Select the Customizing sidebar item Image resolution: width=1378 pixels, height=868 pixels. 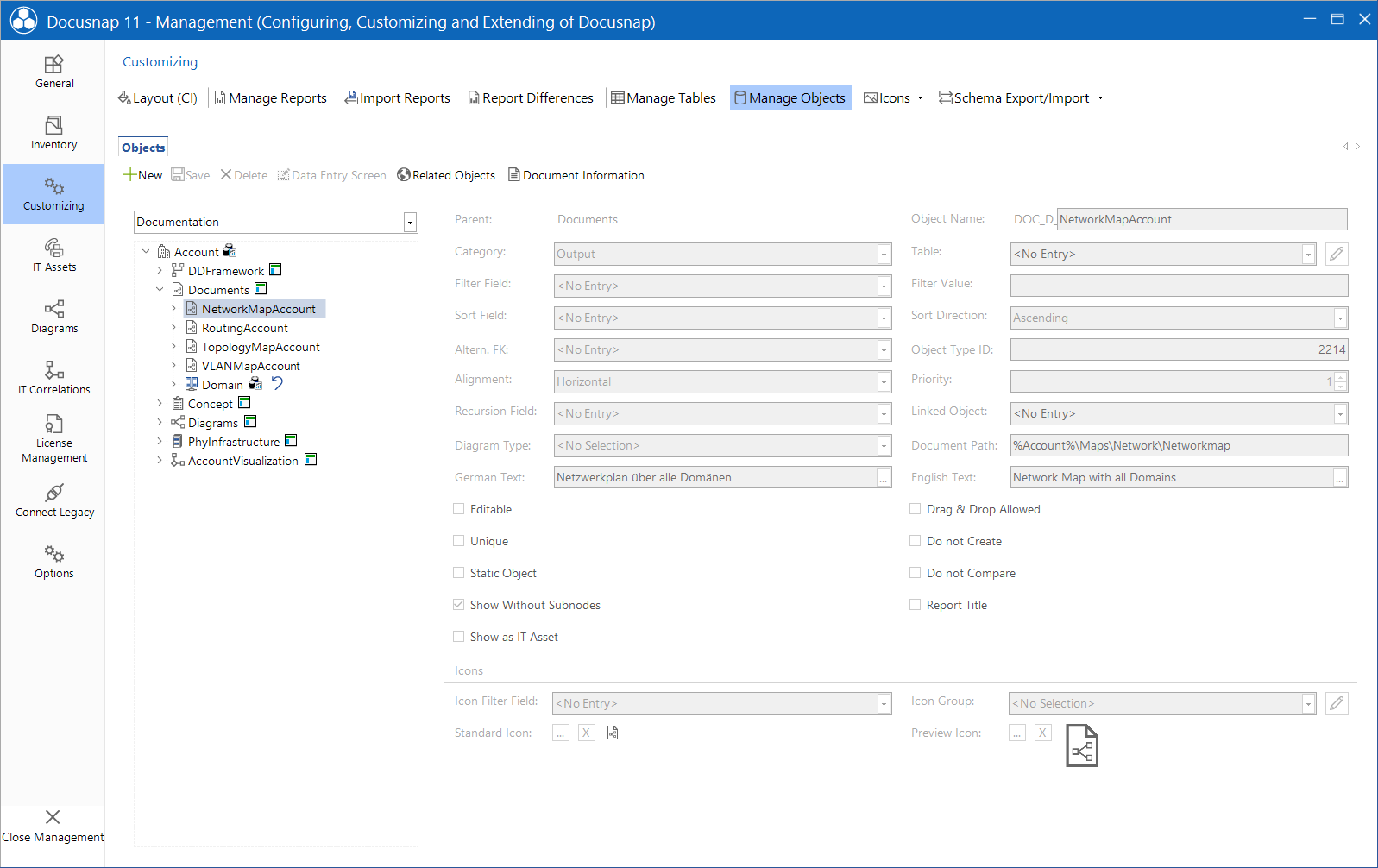[x=53, y=194]
